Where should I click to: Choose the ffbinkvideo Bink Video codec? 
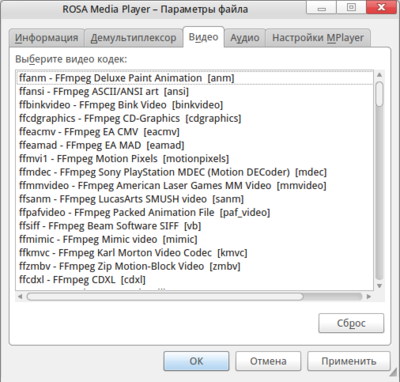point(195,105)
